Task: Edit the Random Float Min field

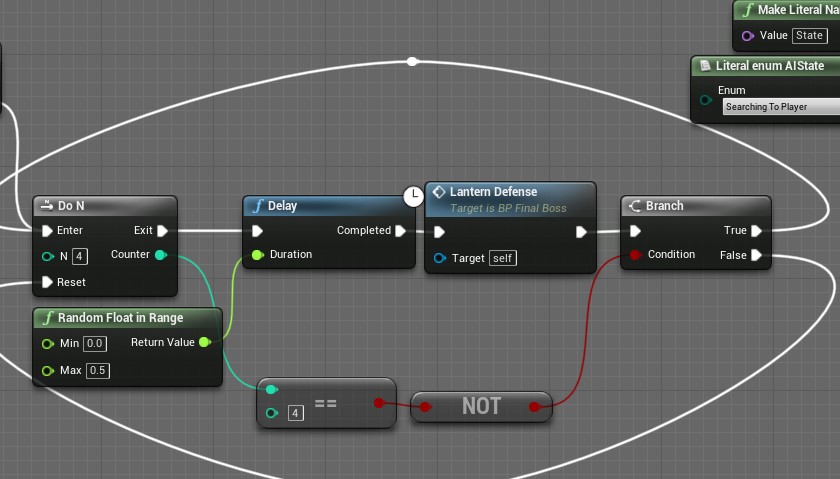Action: click(95, 343)
